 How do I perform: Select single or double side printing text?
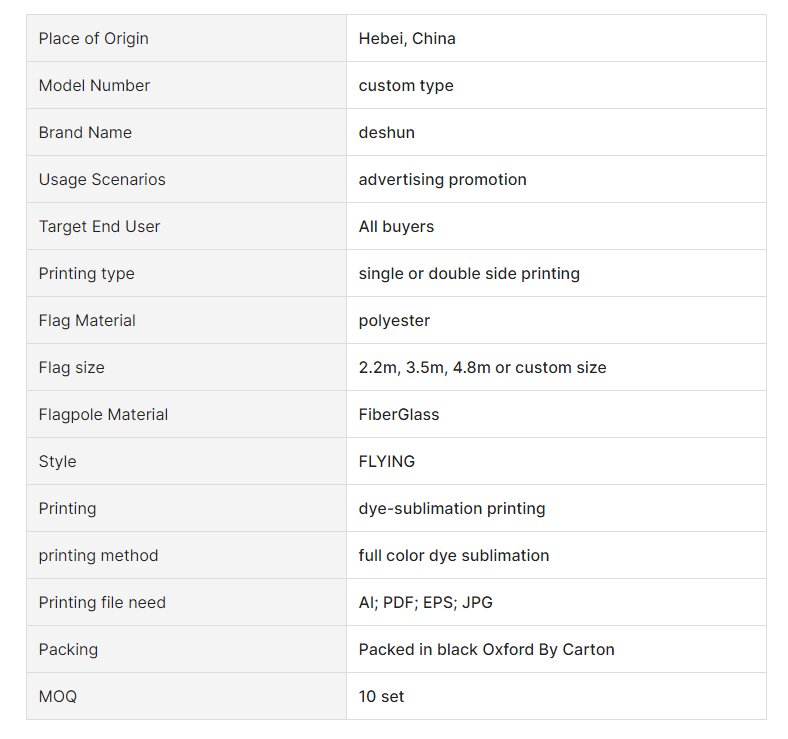coord(469,273)
